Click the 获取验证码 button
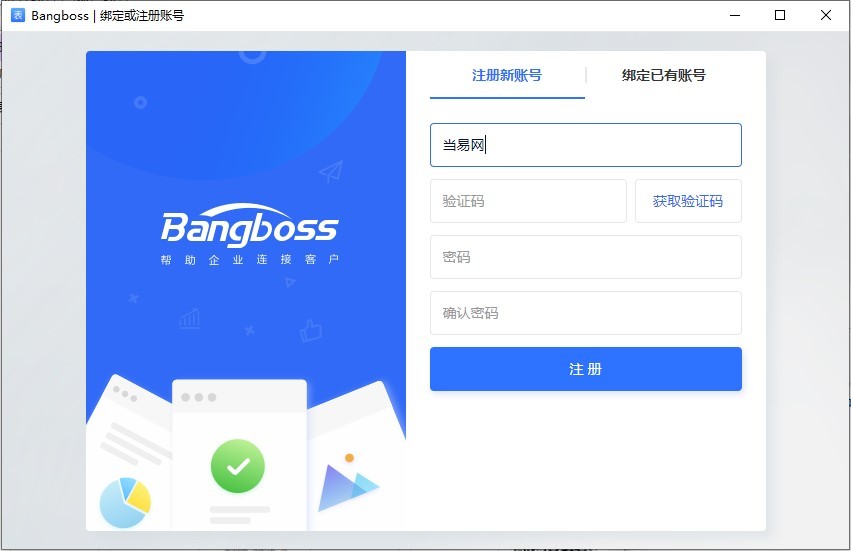Viewport: 851px width, 551px height. tap(688, 201)
